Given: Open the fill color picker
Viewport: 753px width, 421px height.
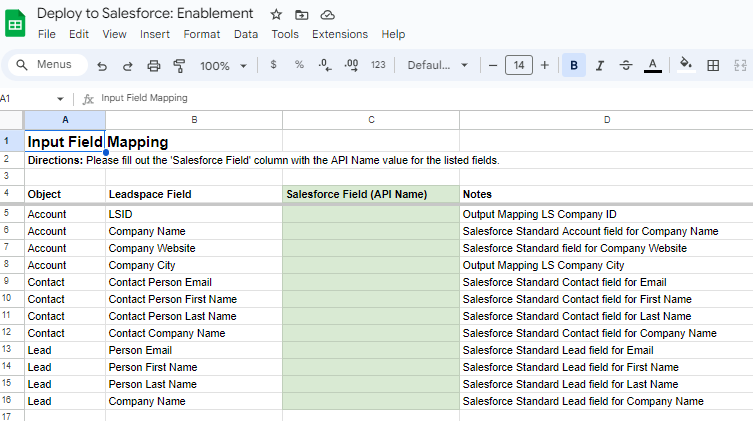Looking at the screenshot, I should (686, 64).
